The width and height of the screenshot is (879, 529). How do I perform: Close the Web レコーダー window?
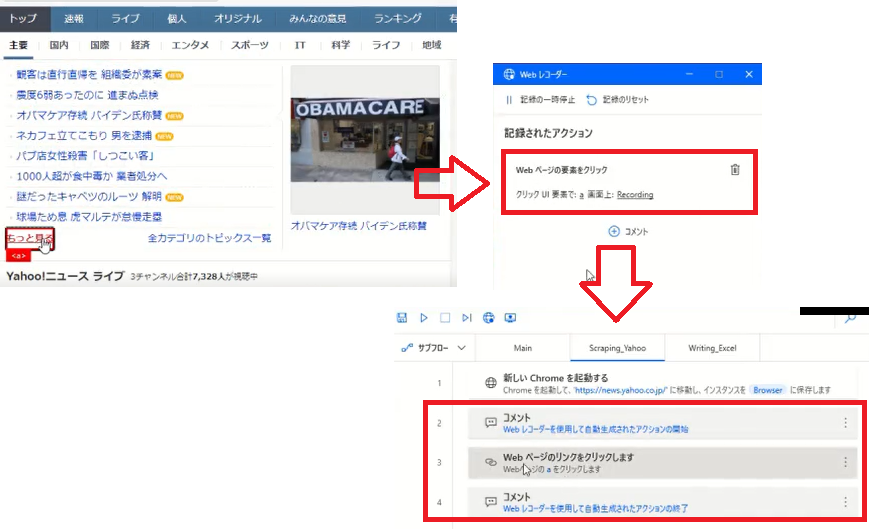click(x=749, y=74)
